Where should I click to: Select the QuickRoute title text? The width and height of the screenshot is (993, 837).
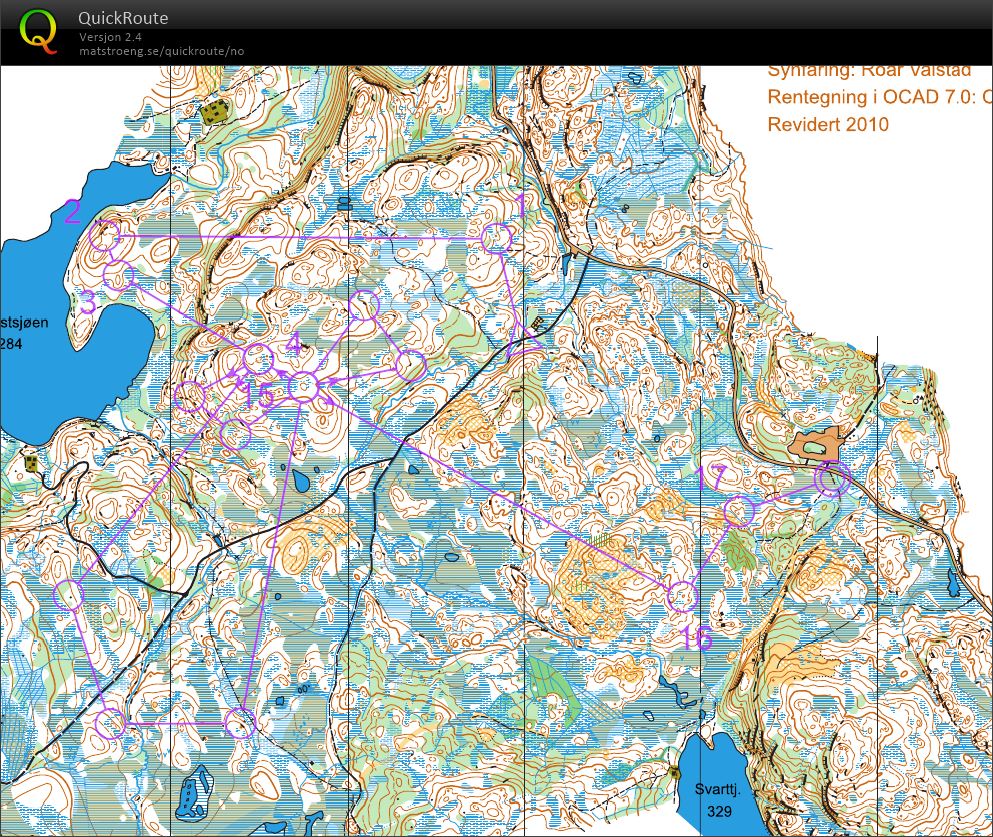[x=123, y=18]
